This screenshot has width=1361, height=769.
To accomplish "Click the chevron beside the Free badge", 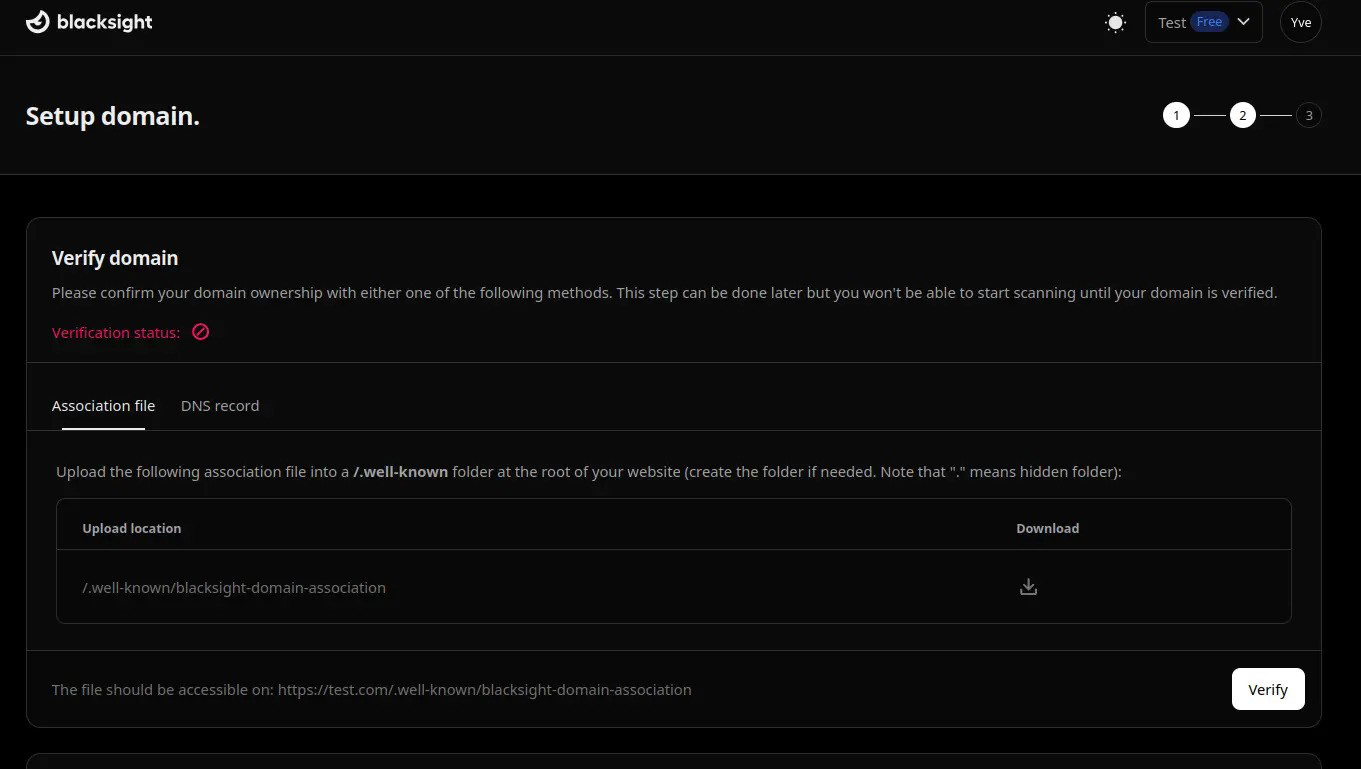I will click(1244, 22).
